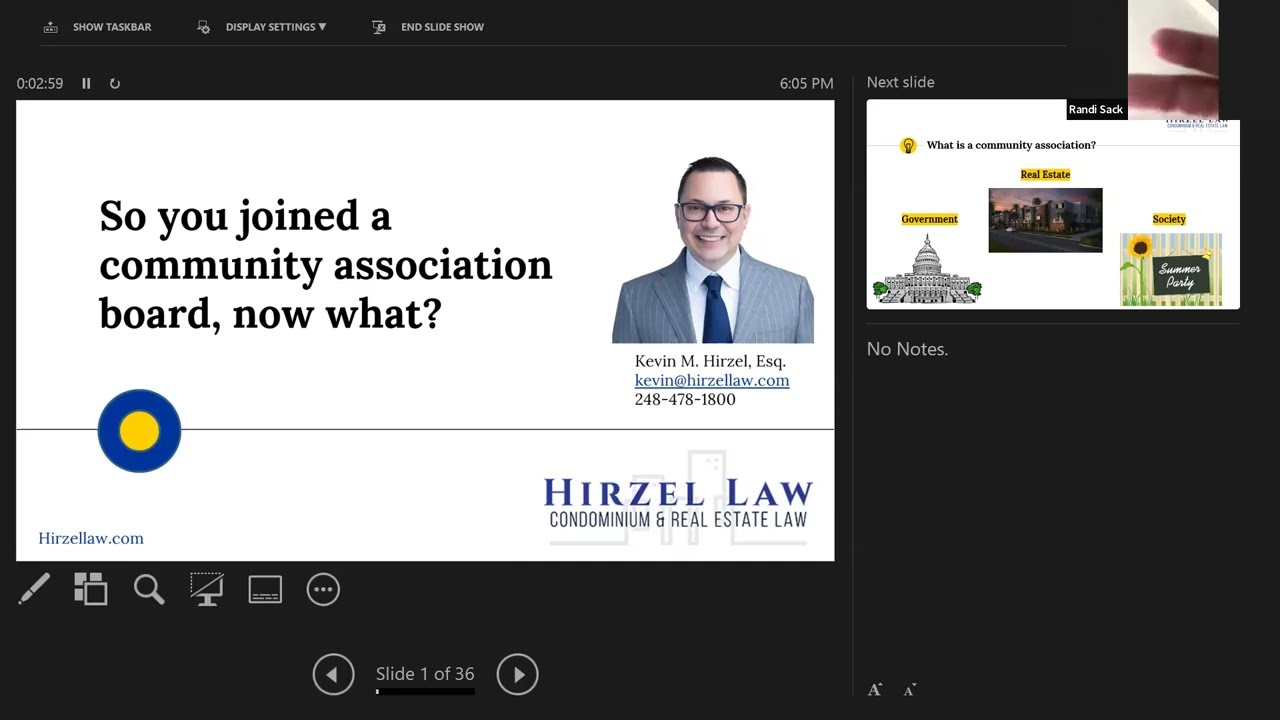Click Hirzellaw.com text on slide
The width and height of the screenshot is (1280, 720).
tap(91, 538)
